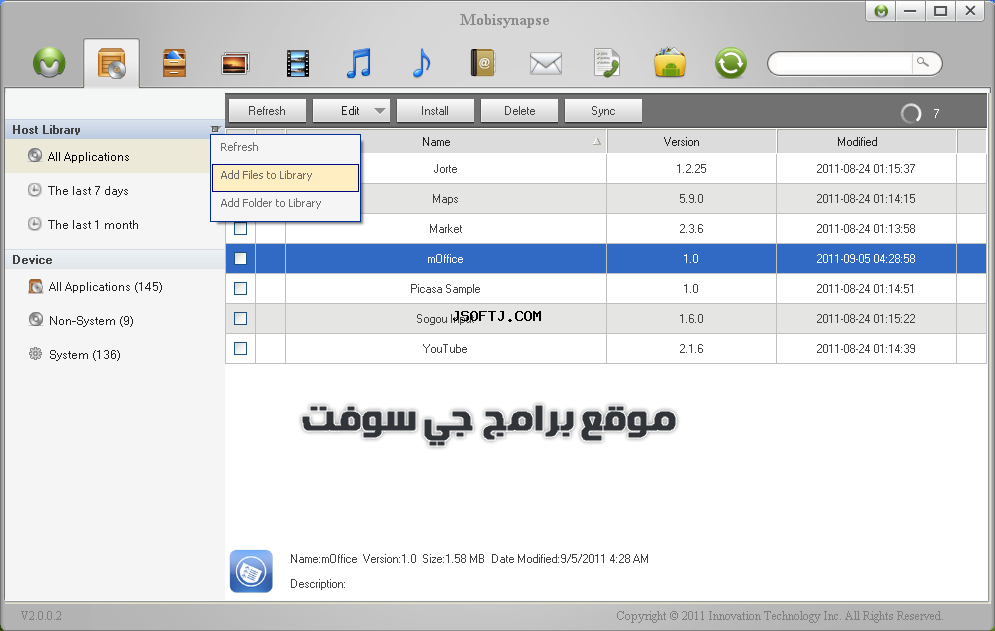Open the Messages envelope icon
The image size is (995, 631).
click(x=546, y=63)
